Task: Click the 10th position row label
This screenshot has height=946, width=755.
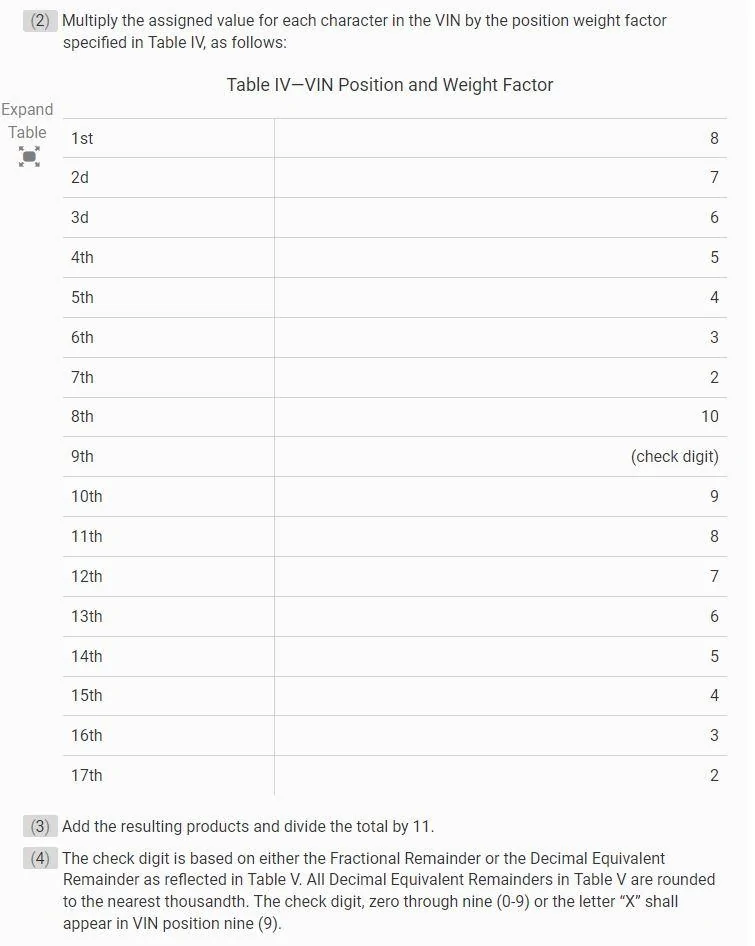Action: coord(86,497)
